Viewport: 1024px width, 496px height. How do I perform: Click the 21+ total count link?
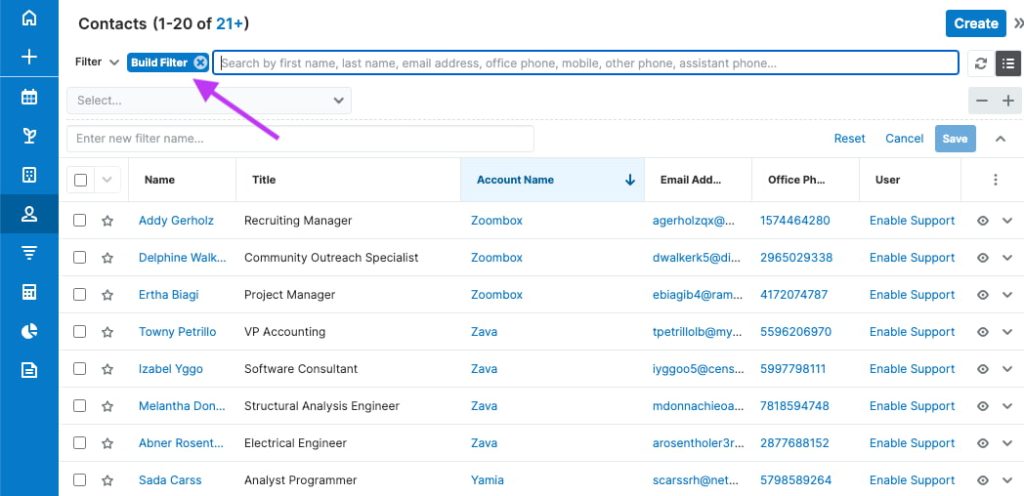(229, 24)
